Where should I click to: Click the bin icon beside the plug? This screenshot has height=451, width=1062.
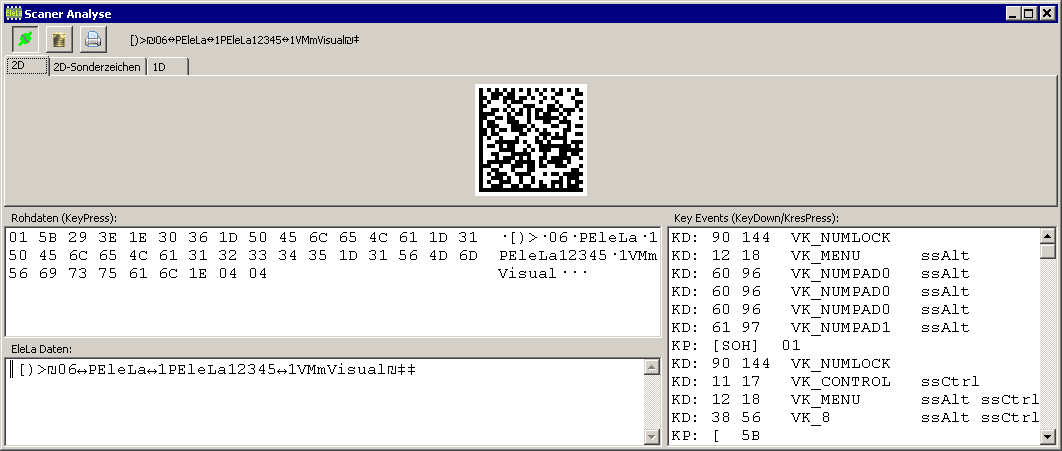(x=58, y=40)
